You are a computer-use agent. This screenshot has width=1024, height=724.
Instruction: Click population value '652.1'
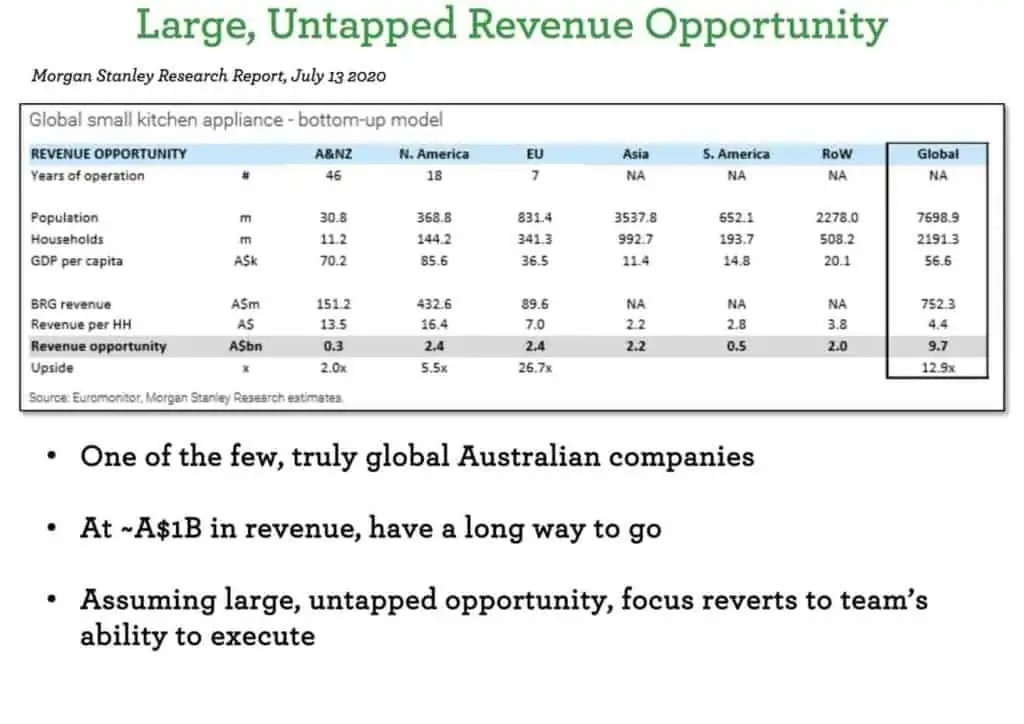click(x=736, y=217)
